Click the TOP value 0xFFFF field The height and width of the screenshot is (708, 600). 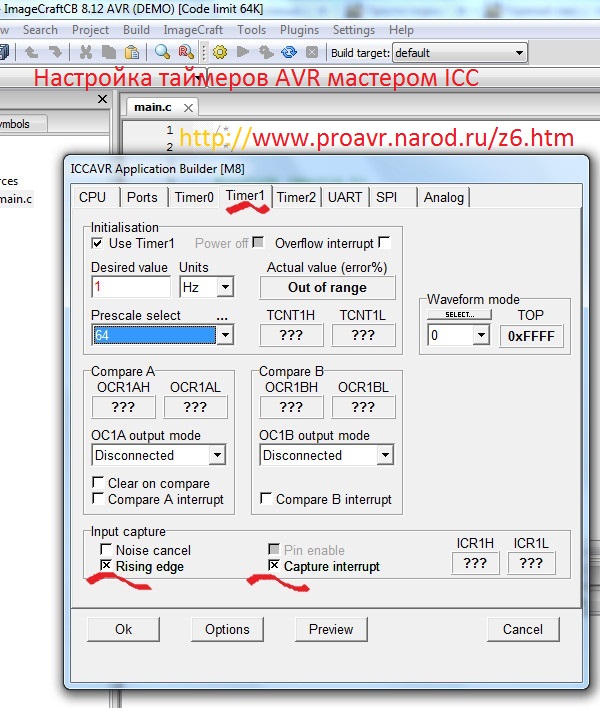tap(531, 336)
